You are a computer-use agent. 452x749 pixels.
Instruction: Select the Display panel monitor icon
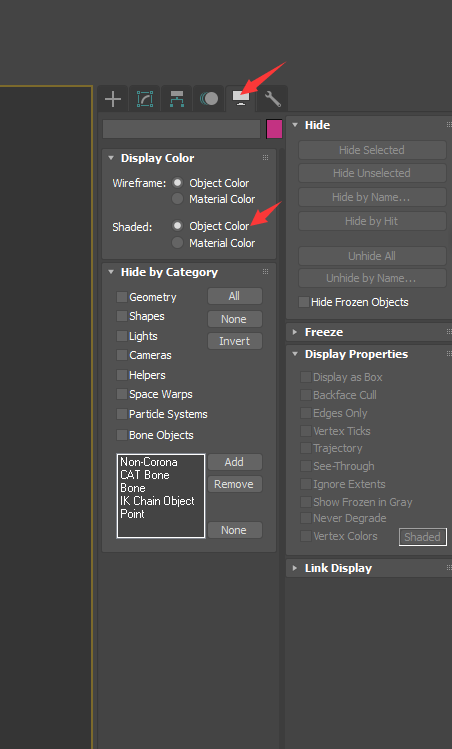coord(241,98)
